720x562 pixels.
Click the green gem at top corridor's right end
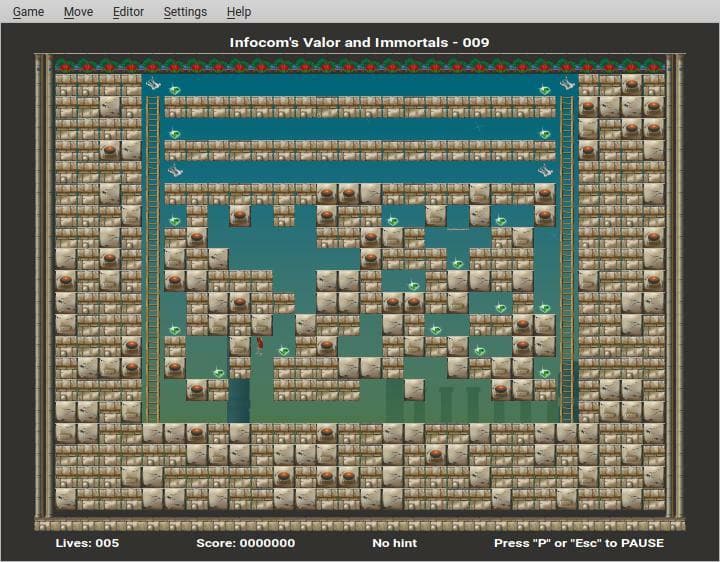pyautogui.click(x=545, y=90)
